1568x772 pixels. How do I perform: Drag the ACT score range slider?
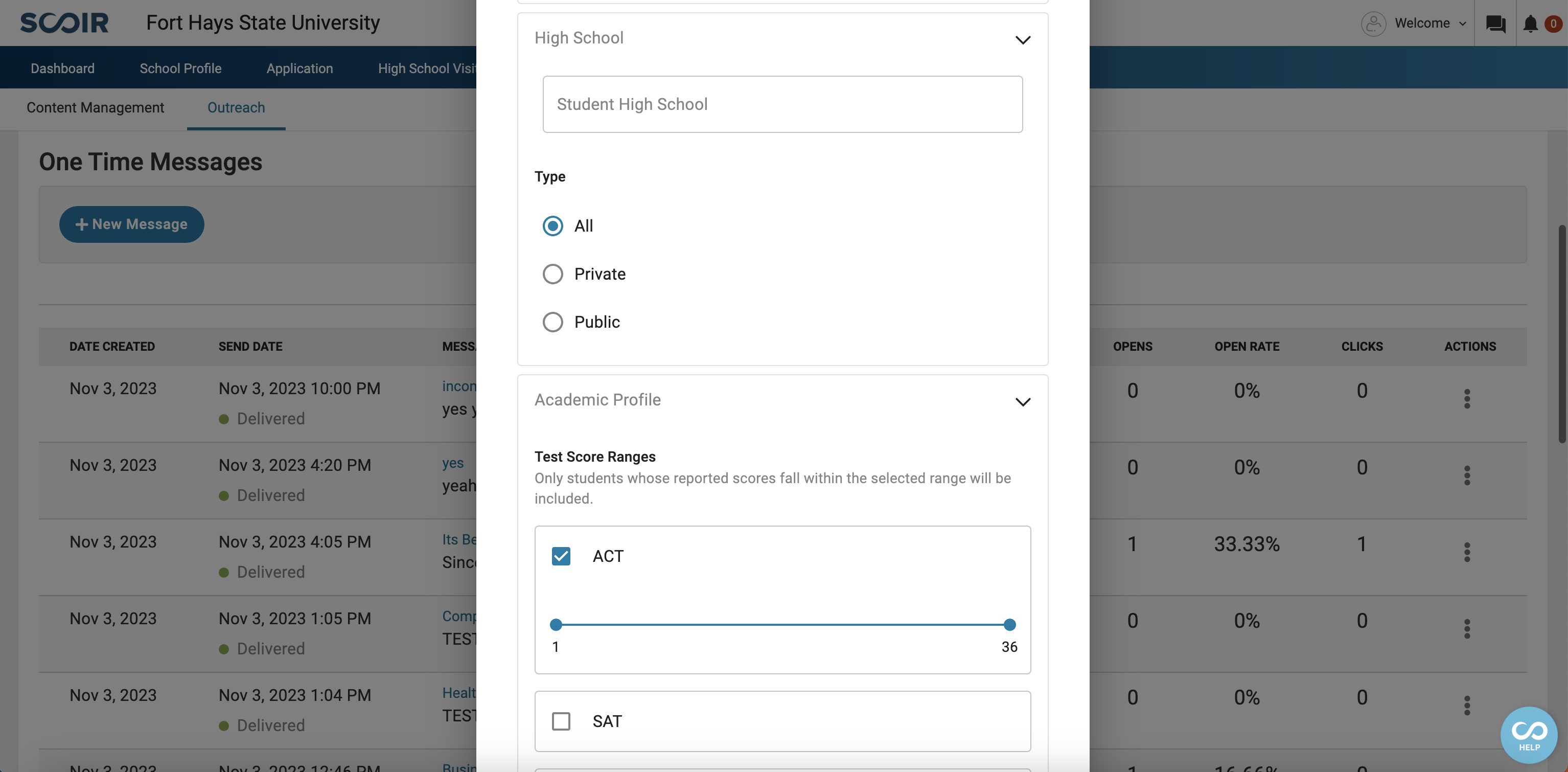[555, 625]
